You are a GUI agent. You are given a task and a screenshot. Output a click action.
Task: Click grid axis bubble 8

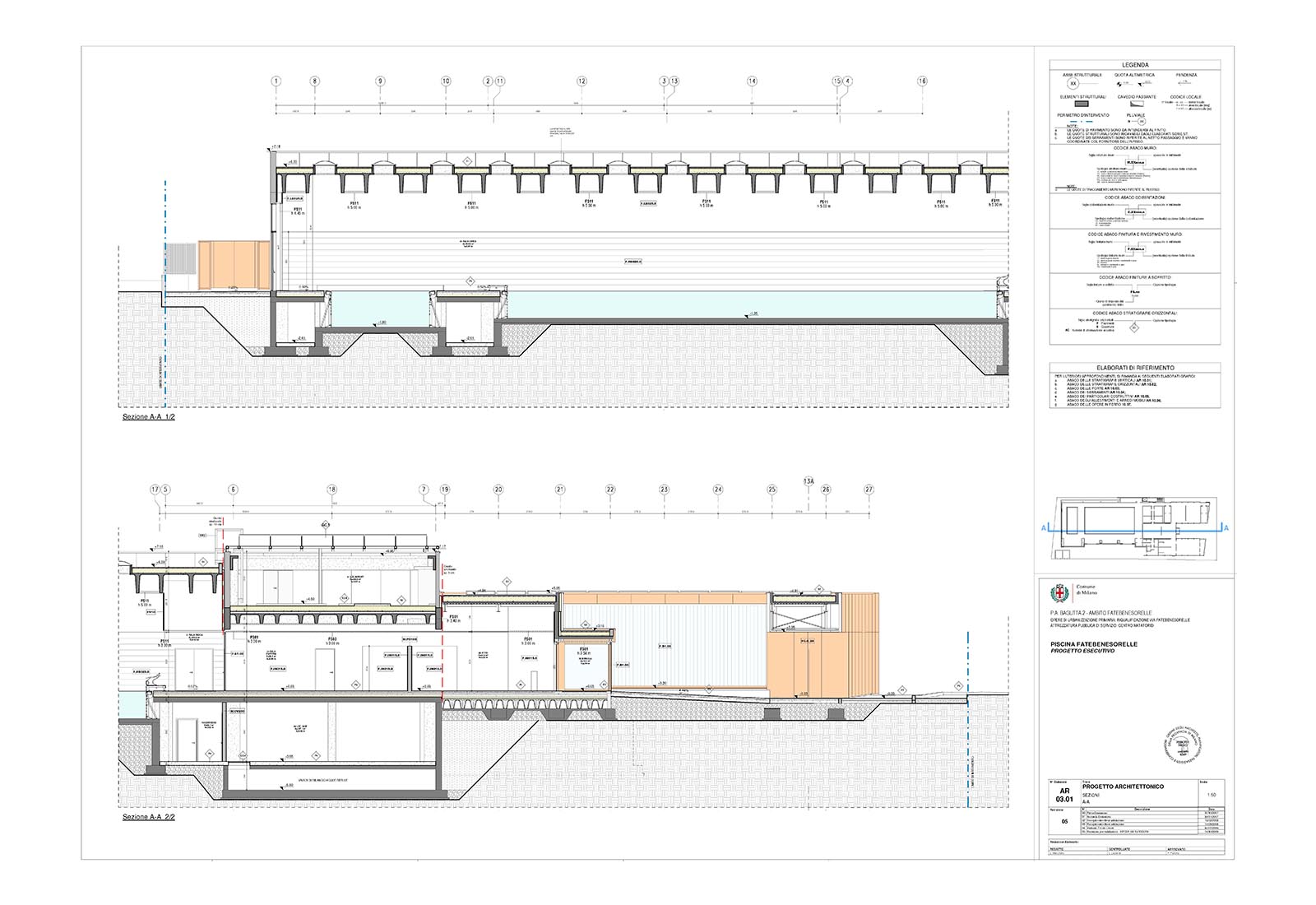tap(314, 81)
